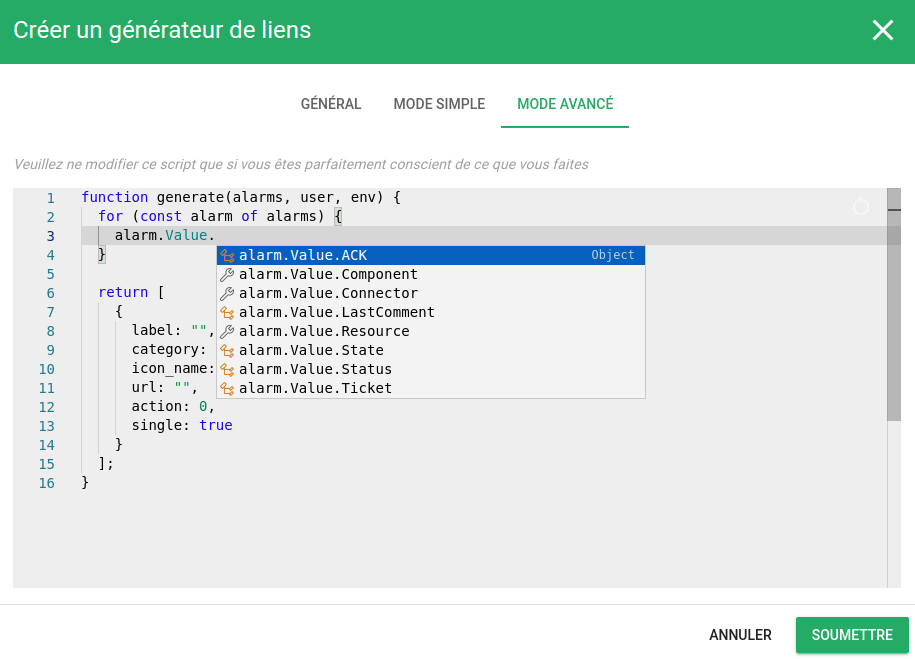Choose alarm.Value.Connector suggestion
Viewport: 915px width, 659px height.
(x=431, y=293)
